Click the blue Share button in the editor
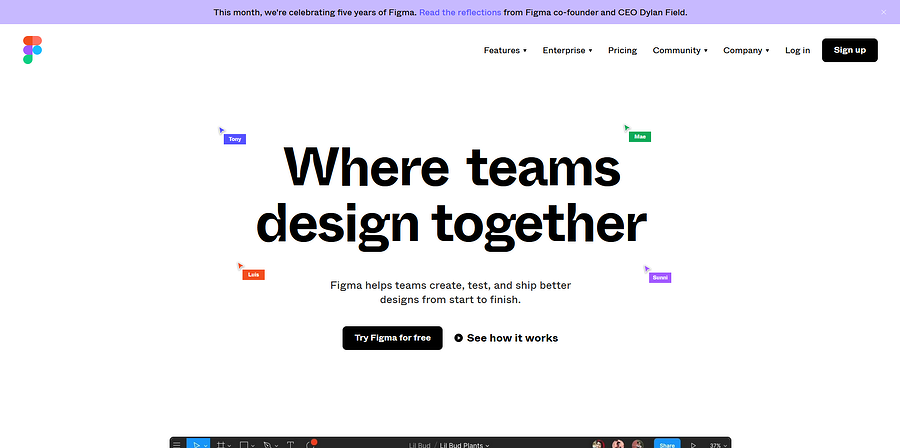Viewport: 900px width, 448px height. tap(667, 443)
